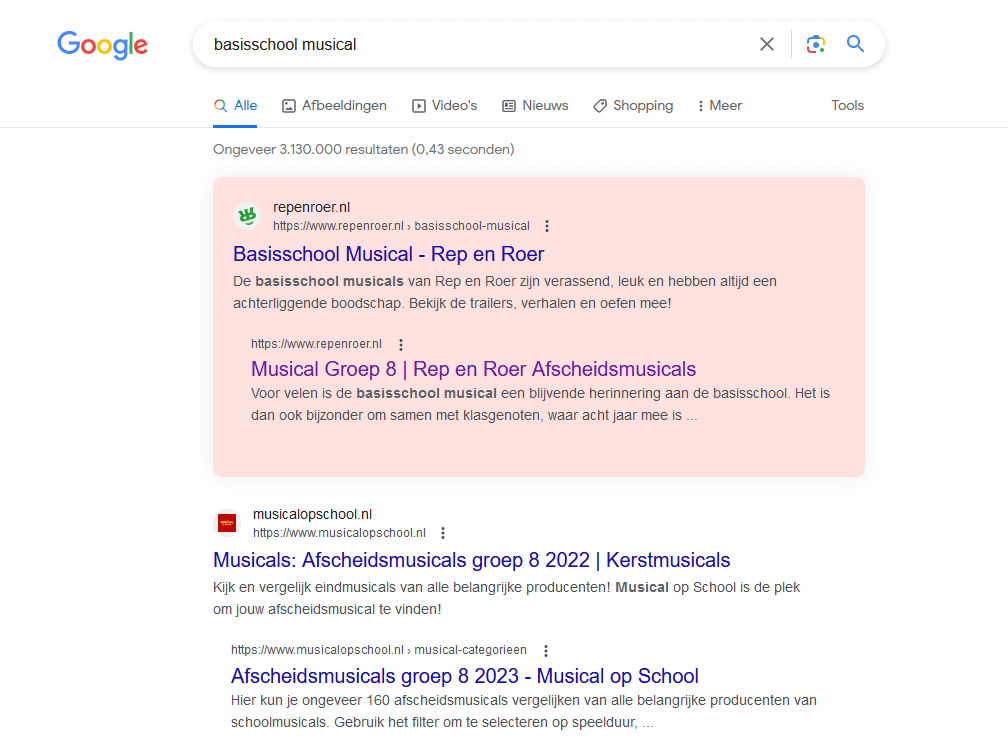
Task: Click the musicalopschool.nl site favicon
Action: 227,523
